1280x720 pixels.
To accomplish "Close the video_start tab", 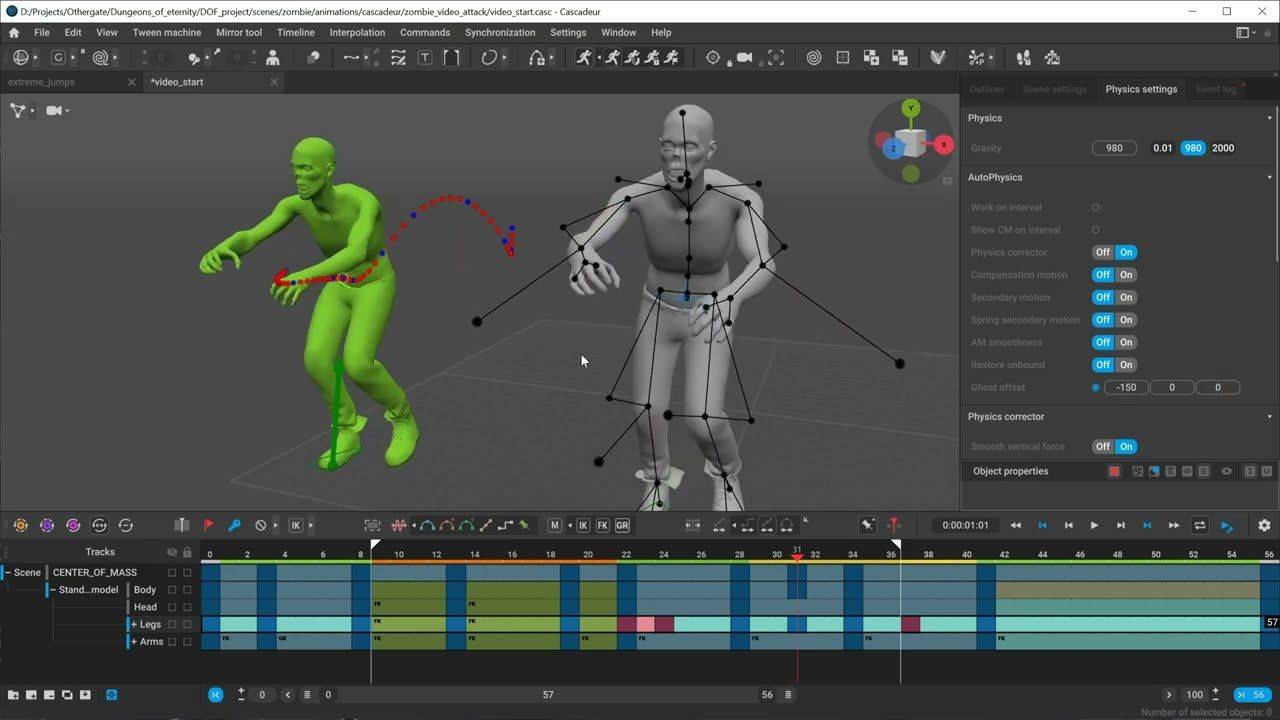I will [x=274, y=82].
